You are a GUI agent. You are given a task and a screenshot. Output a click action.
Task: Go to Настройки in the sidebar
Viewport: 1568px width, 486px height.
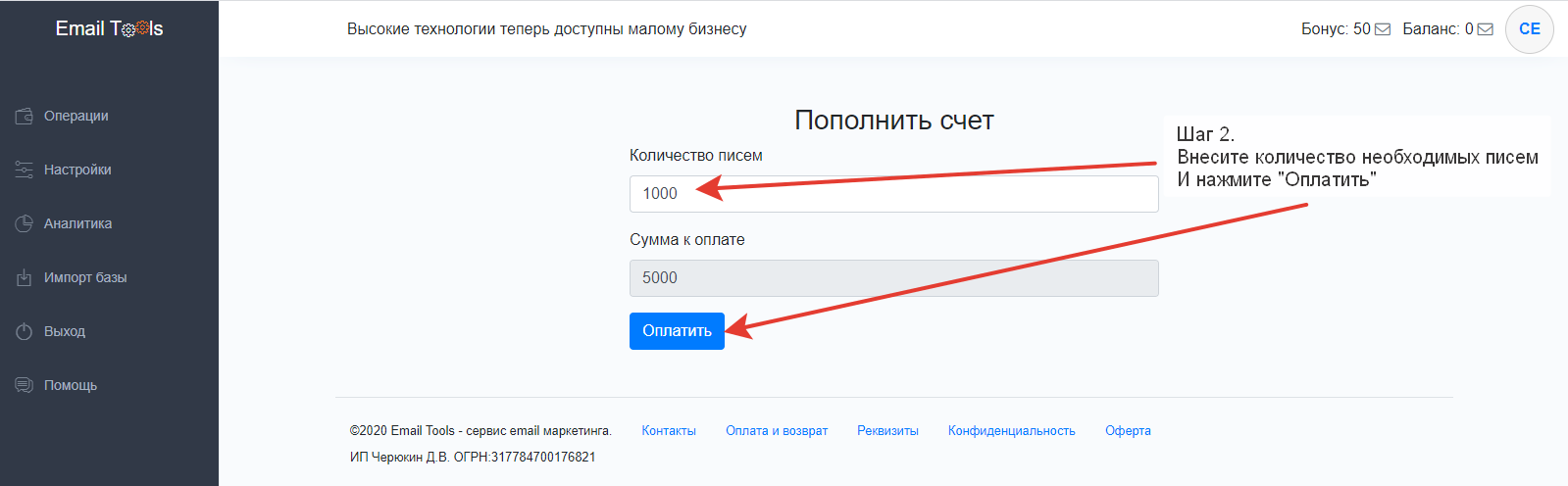click(77, 170)
